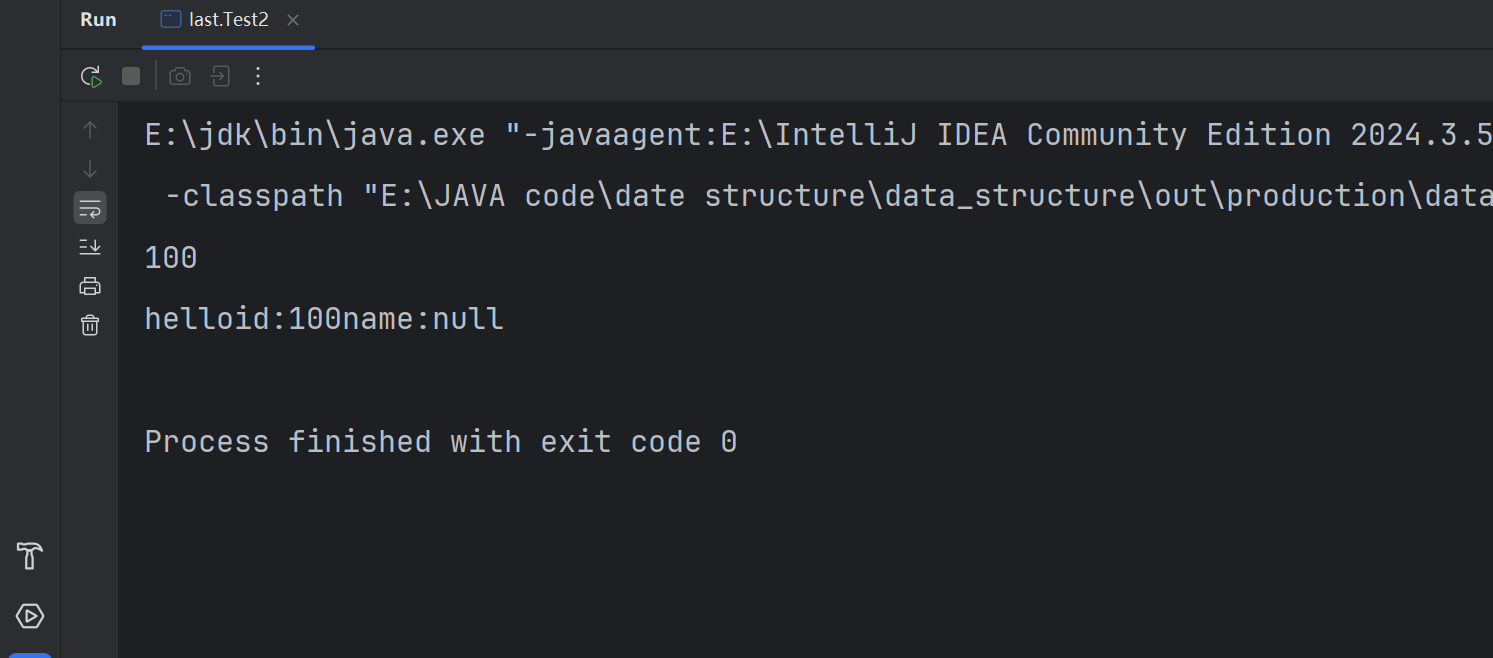The height and width of the screenshot is (658, 1493).
Task: Click the camera Dump Threads icon
Action: [180, 76]
